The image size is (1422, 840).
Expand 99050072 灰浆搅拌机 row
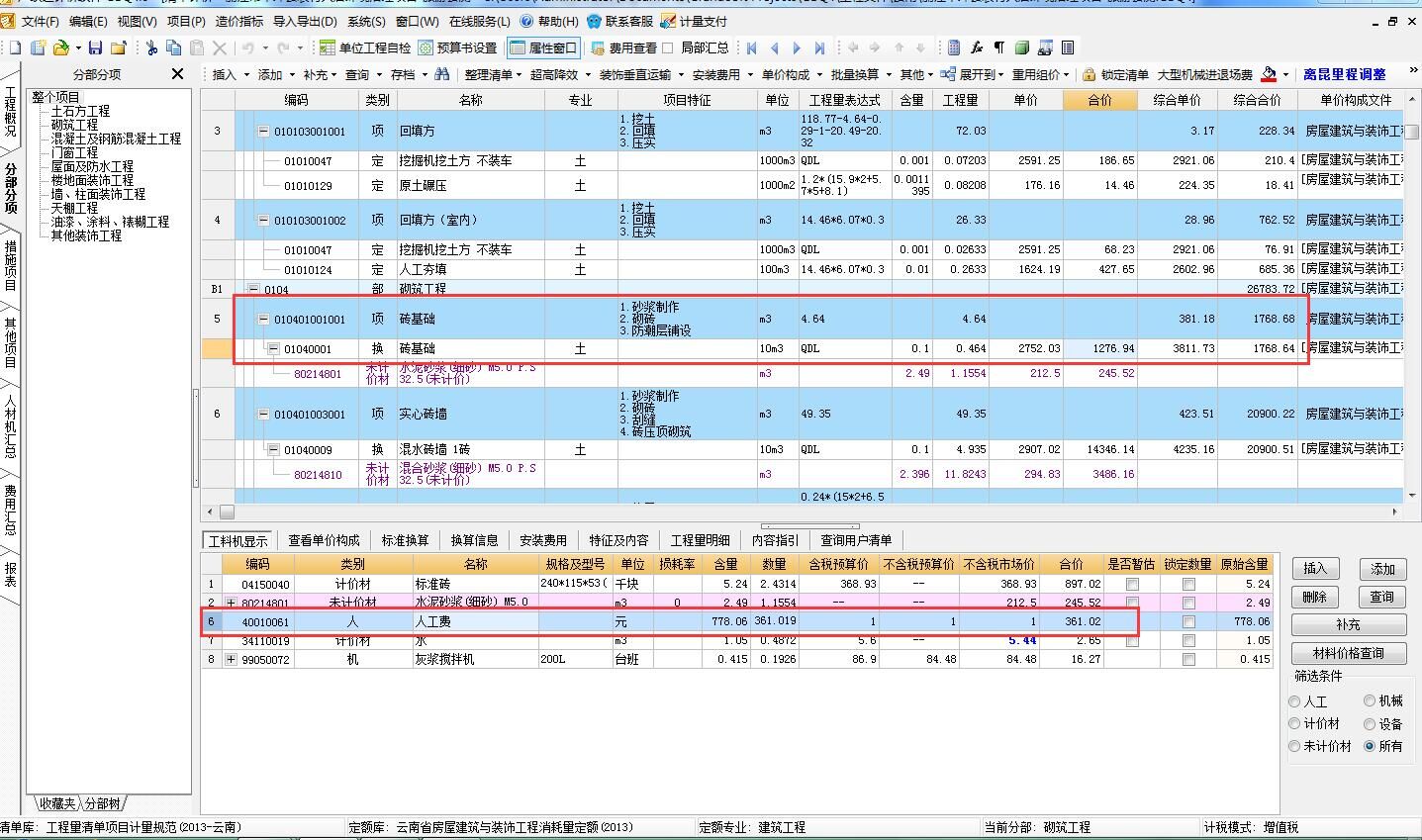[x=231, y=660]
